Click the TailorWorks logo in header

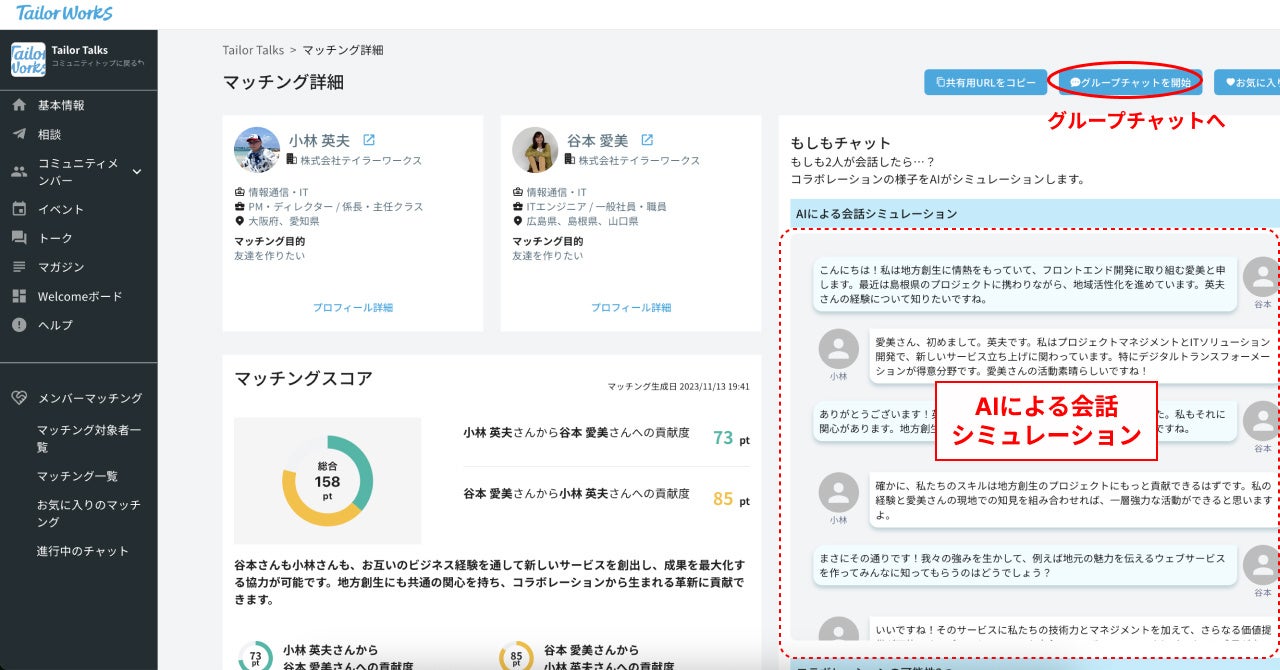[64, 13]
